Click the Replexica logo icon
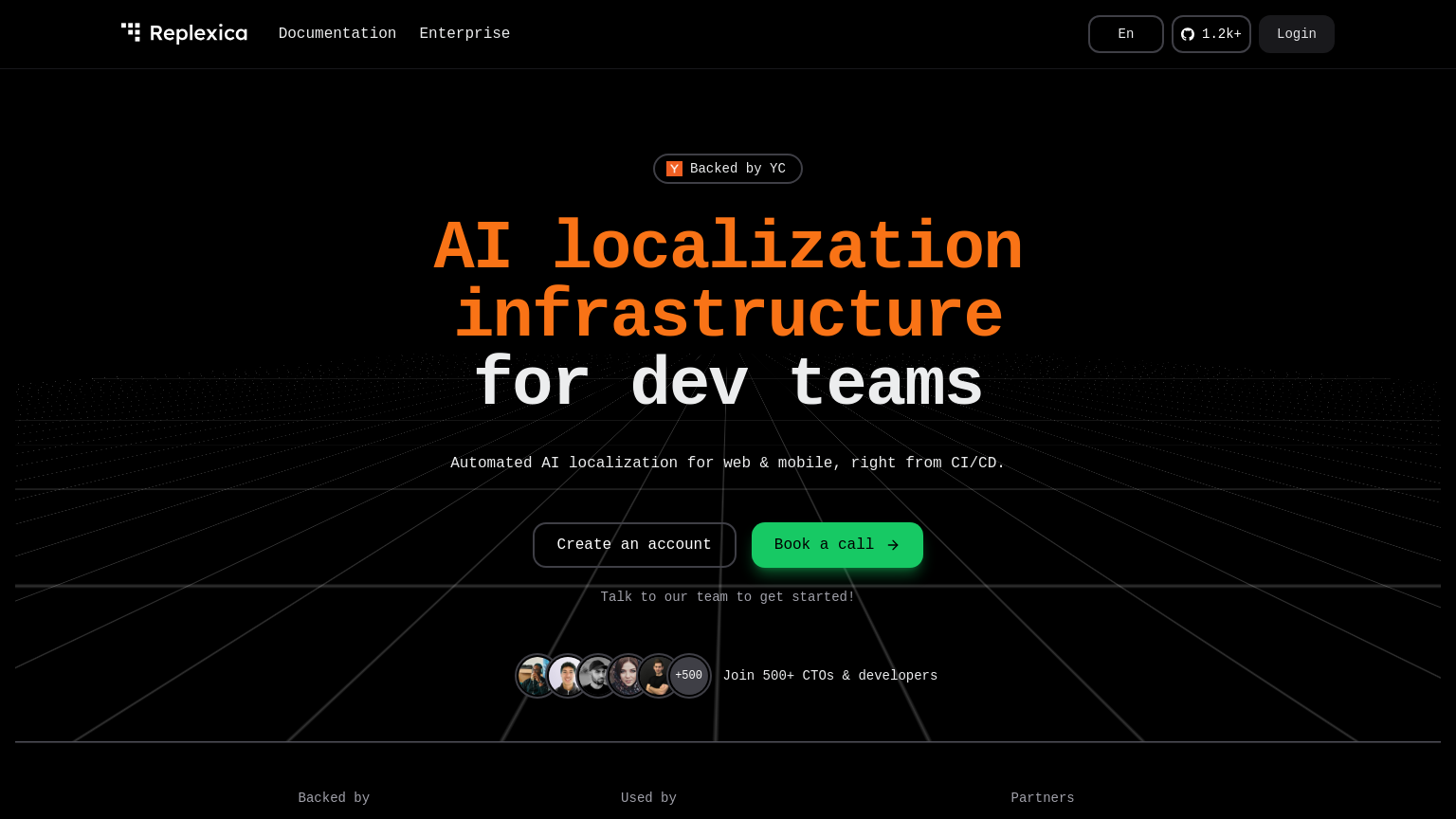Screen dimensions: 1456x819 click(x=131, y=33)
